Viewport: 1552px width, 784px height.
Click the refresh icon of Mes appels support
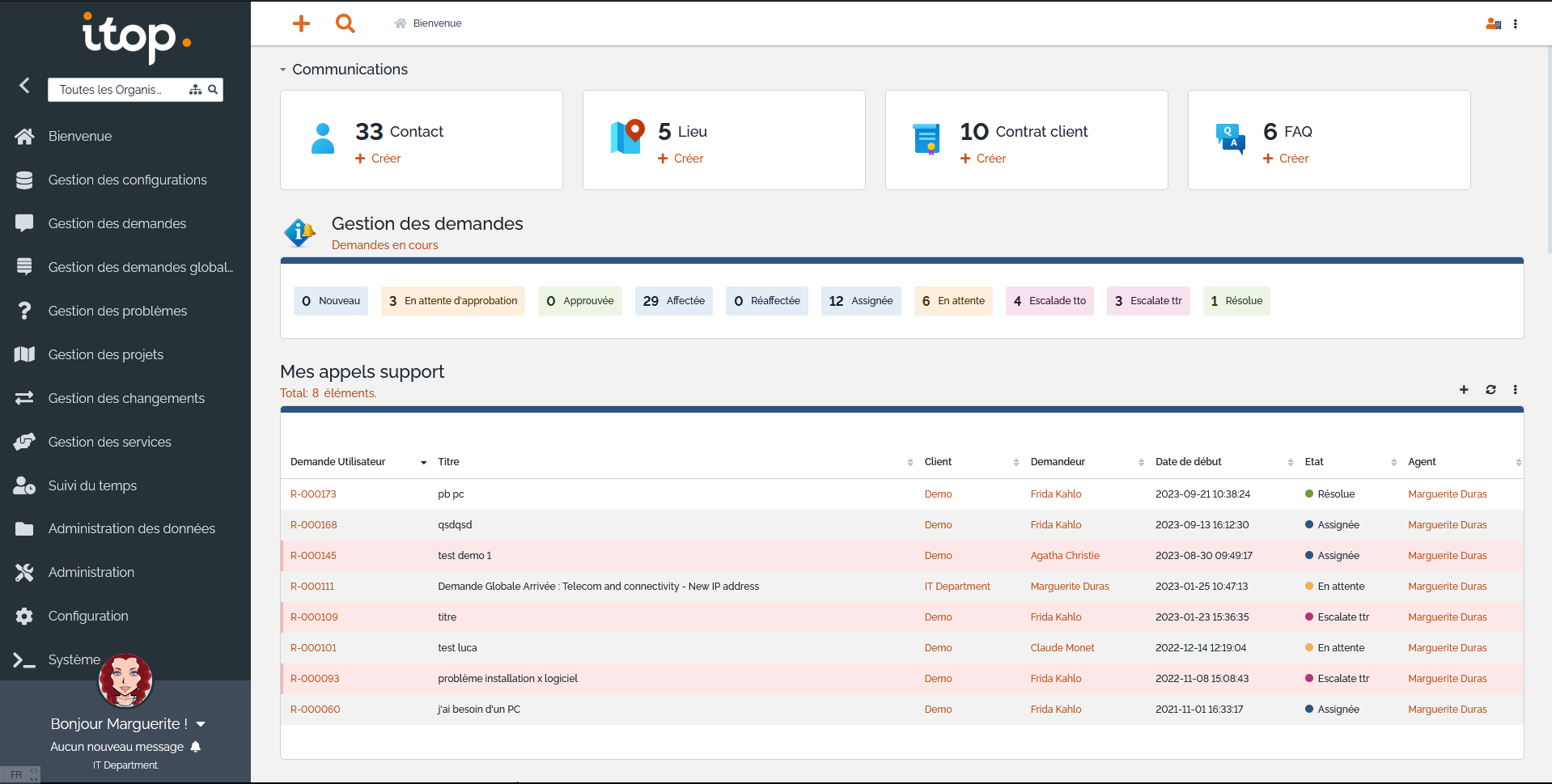pyautogui.click(x=1491, y=390)
